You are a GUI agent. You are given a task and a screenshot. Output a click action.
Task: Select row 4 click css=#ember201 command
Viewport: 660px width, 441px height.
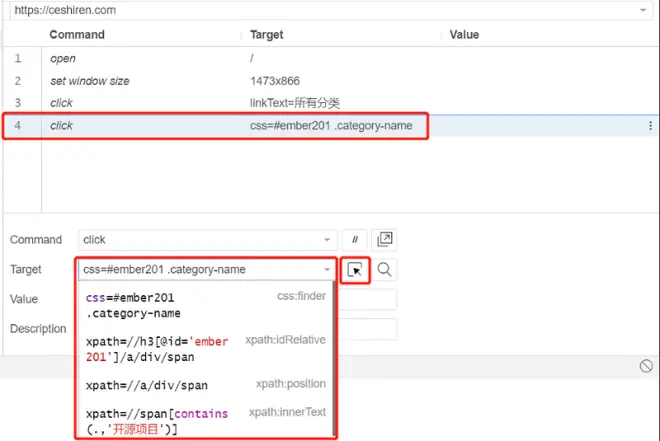coord(330,126)
